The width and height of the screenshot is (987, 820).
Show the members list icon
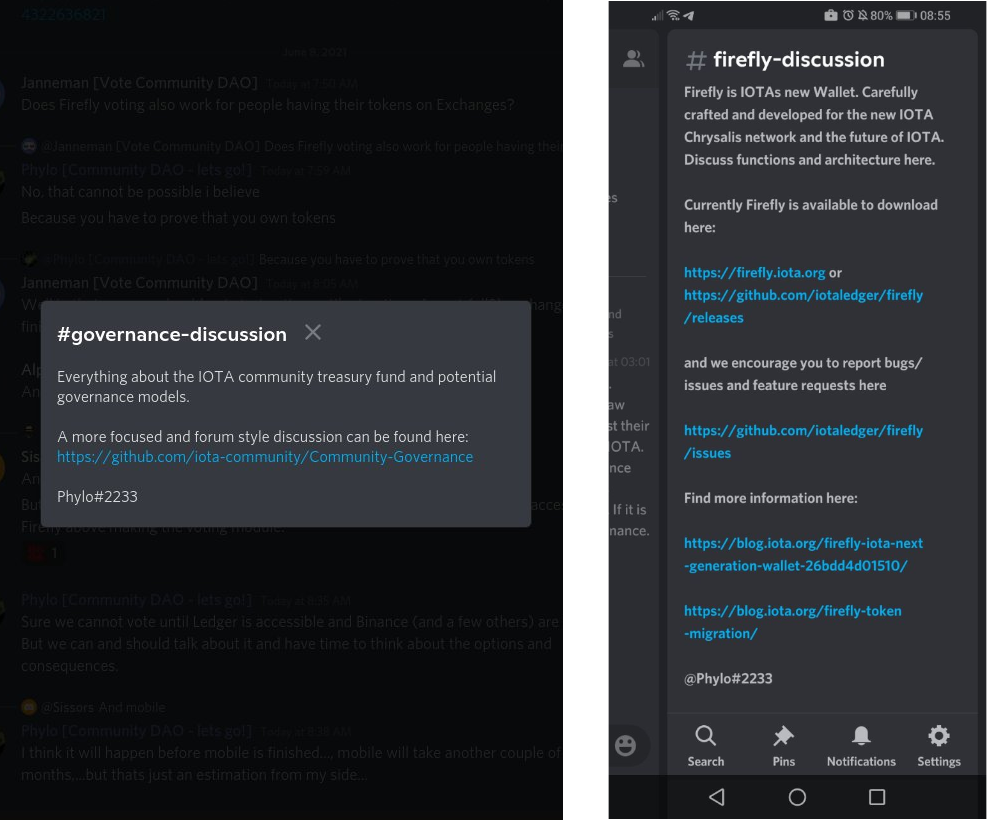pos(633,59)
